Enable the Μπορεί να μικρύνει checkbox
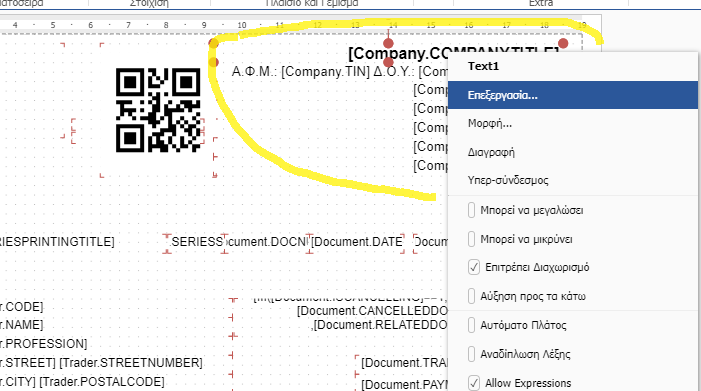Screen dimensions: 701x391 (471, 239)
